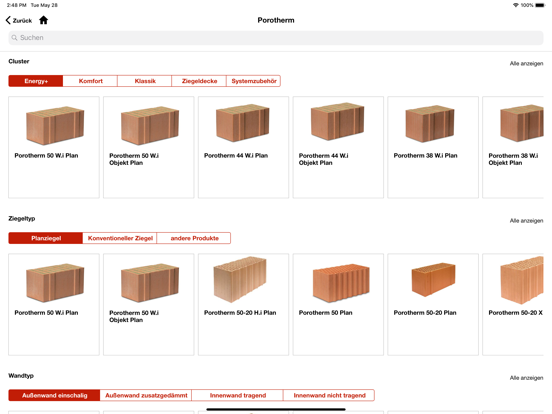The image size is (552, 414).
Task: Switch to andere Produkte tab
Action: pos(194,238)
